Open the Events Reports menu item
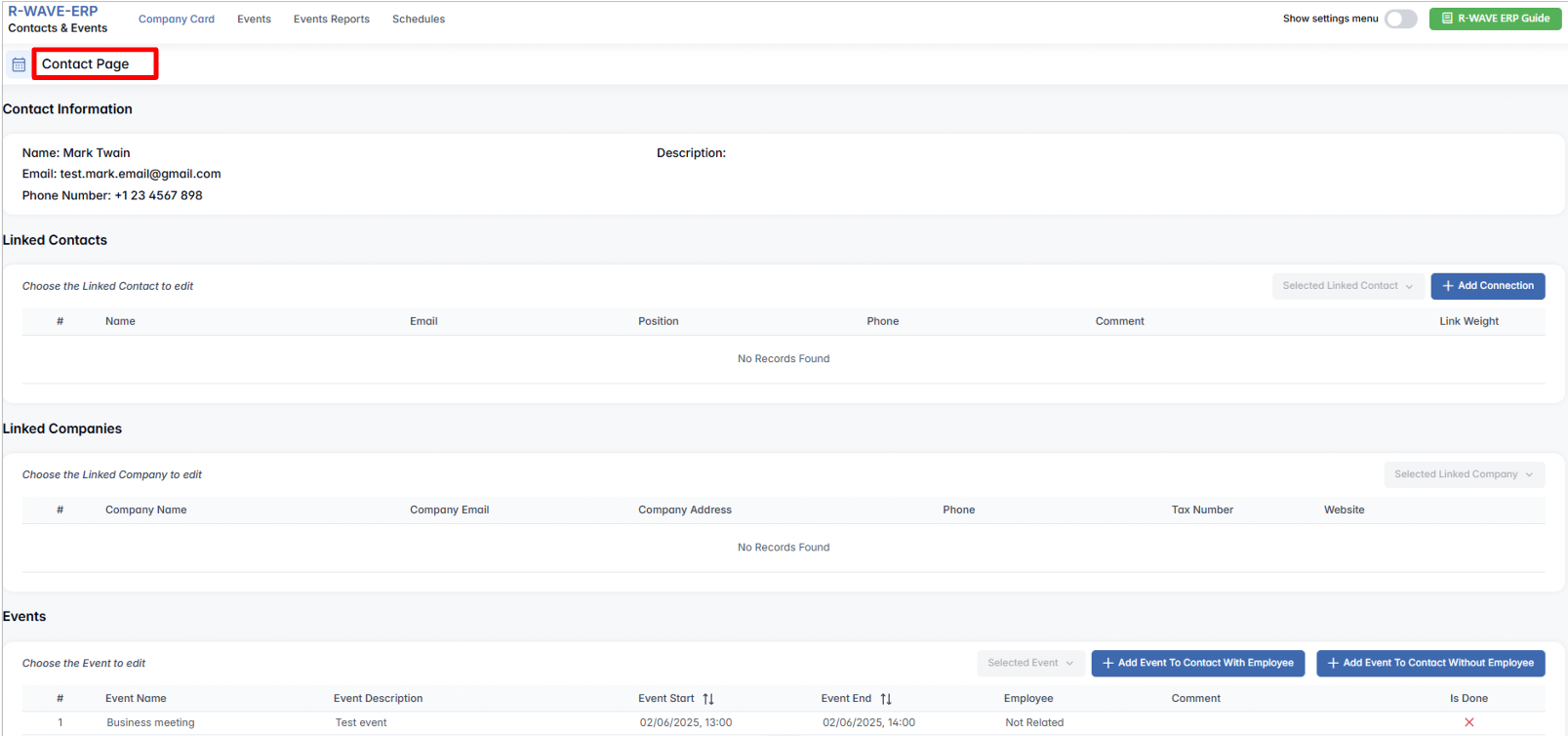Viewport: 1568px width, 736px height. coord(331,20)
